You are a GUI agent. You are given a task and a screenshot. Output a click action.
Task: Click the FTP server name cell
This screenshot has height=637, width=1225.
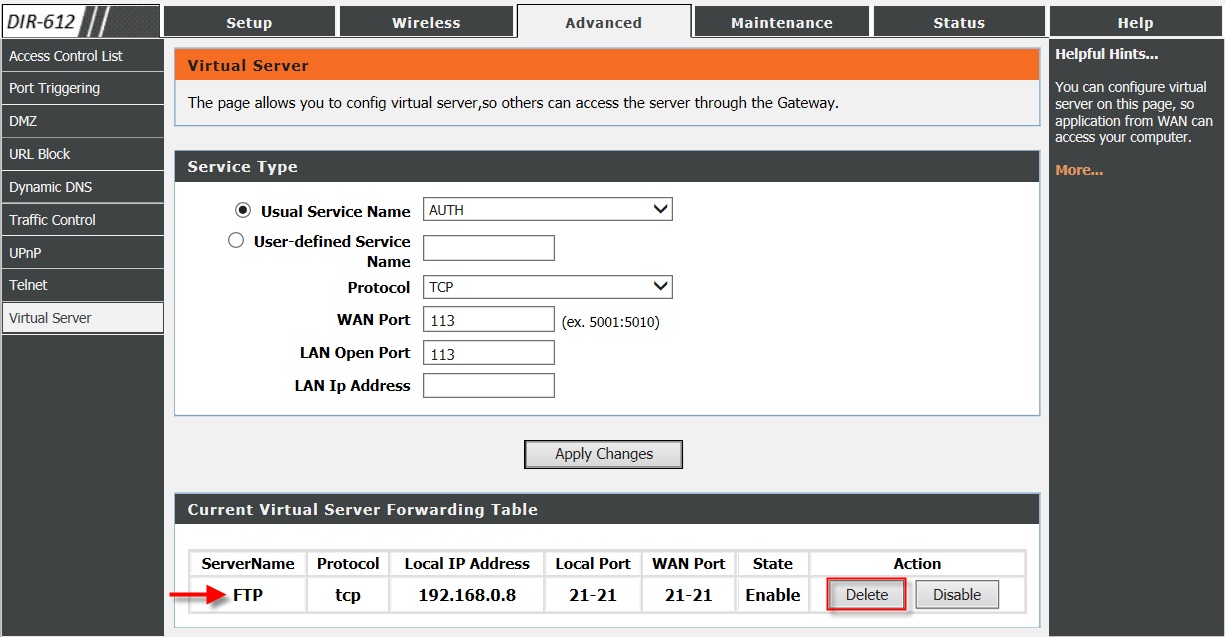pos(248,595)
